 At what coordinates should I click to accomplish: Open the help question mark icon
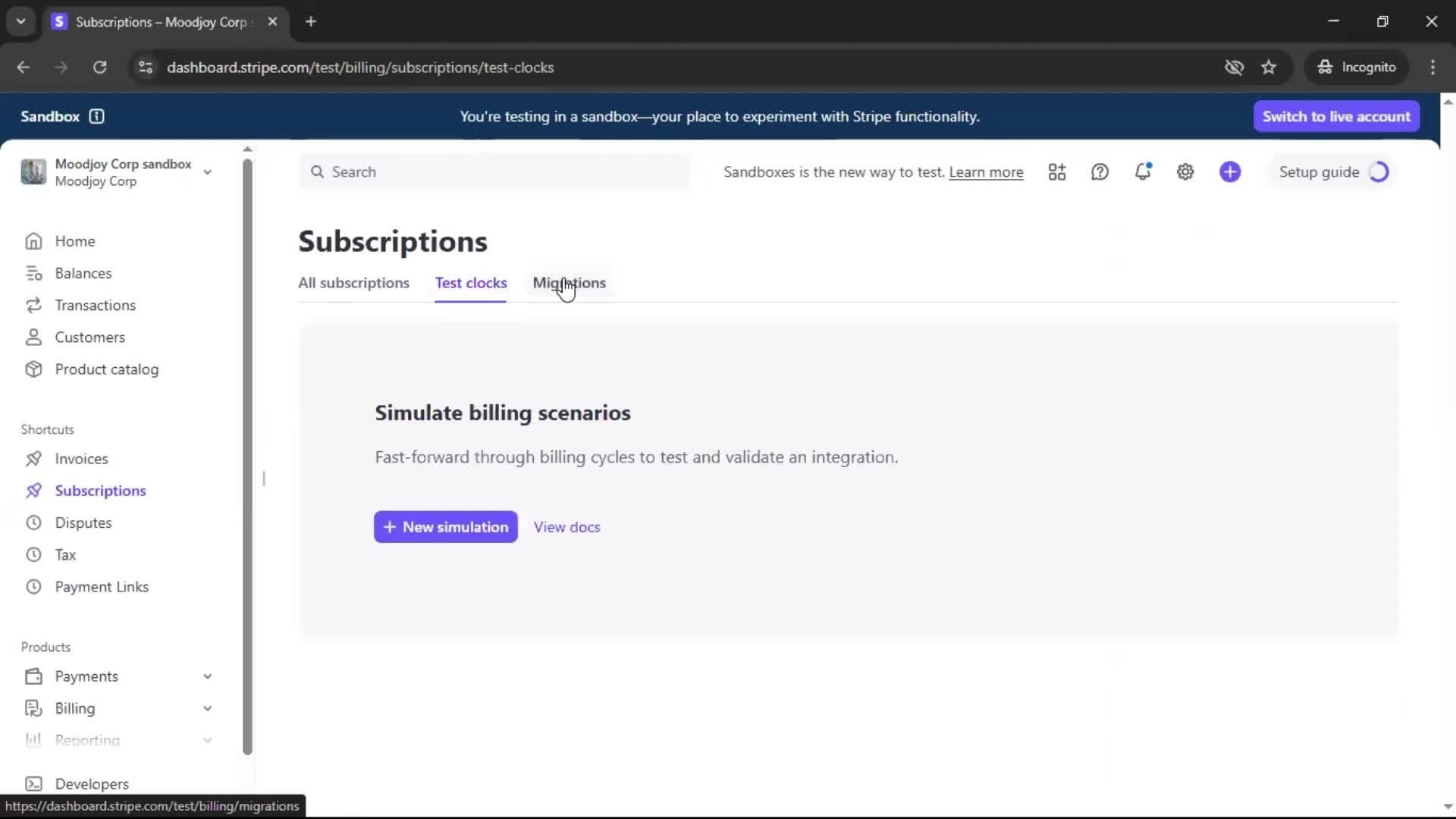click(1100, 172)
